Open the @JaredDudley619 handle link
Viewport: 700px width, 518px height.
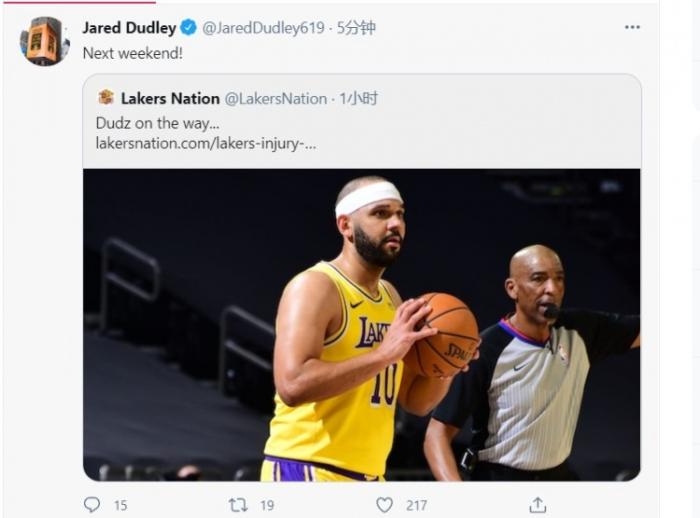[x=264, y=28]
